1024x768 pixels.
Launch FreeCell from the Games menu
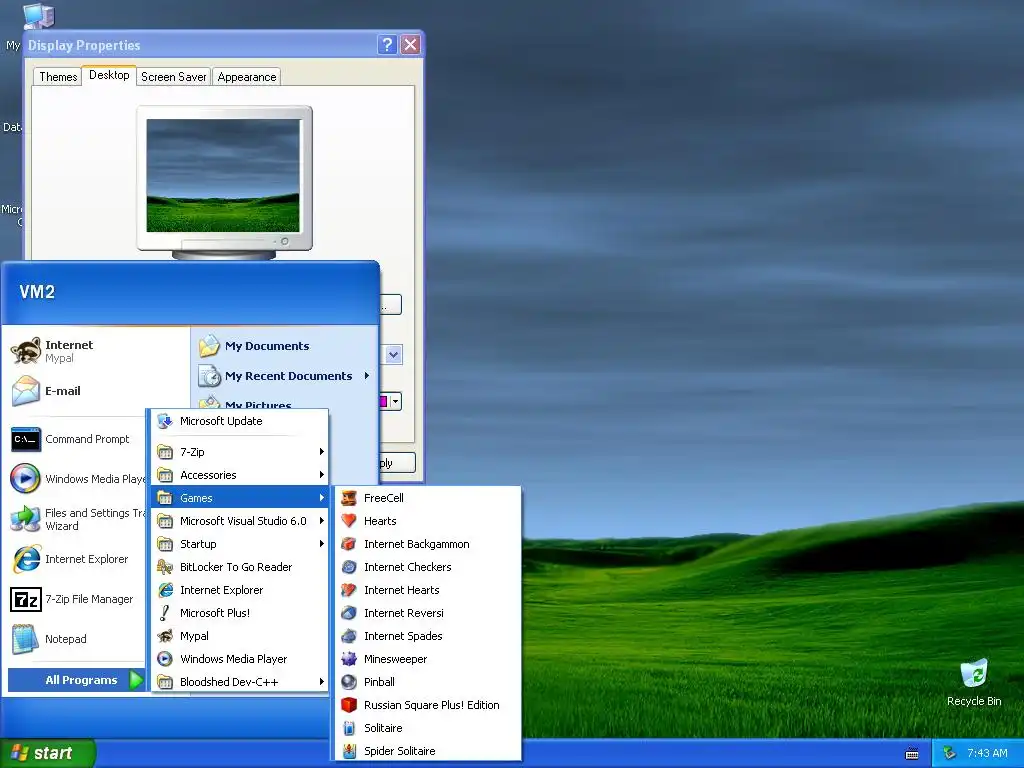click(x=428, y=498)
